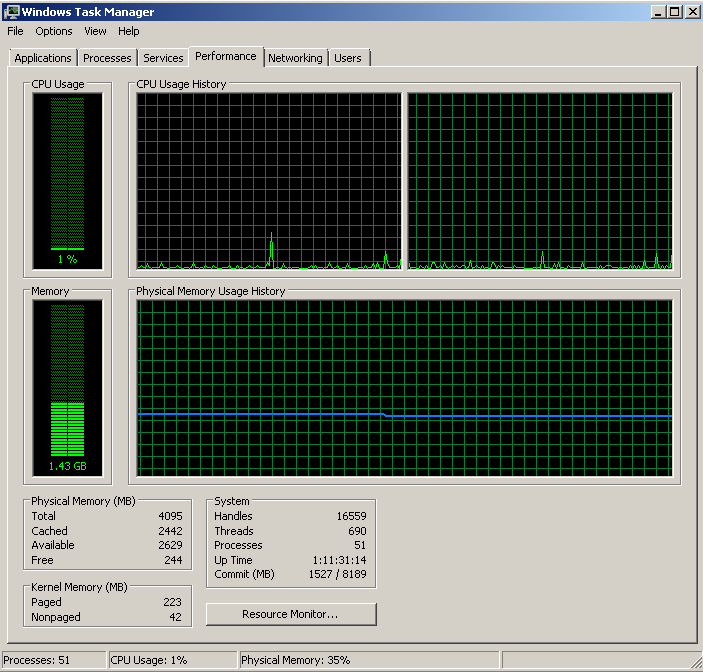
Task: Open Resource Monitor
Action: [291, 614]
